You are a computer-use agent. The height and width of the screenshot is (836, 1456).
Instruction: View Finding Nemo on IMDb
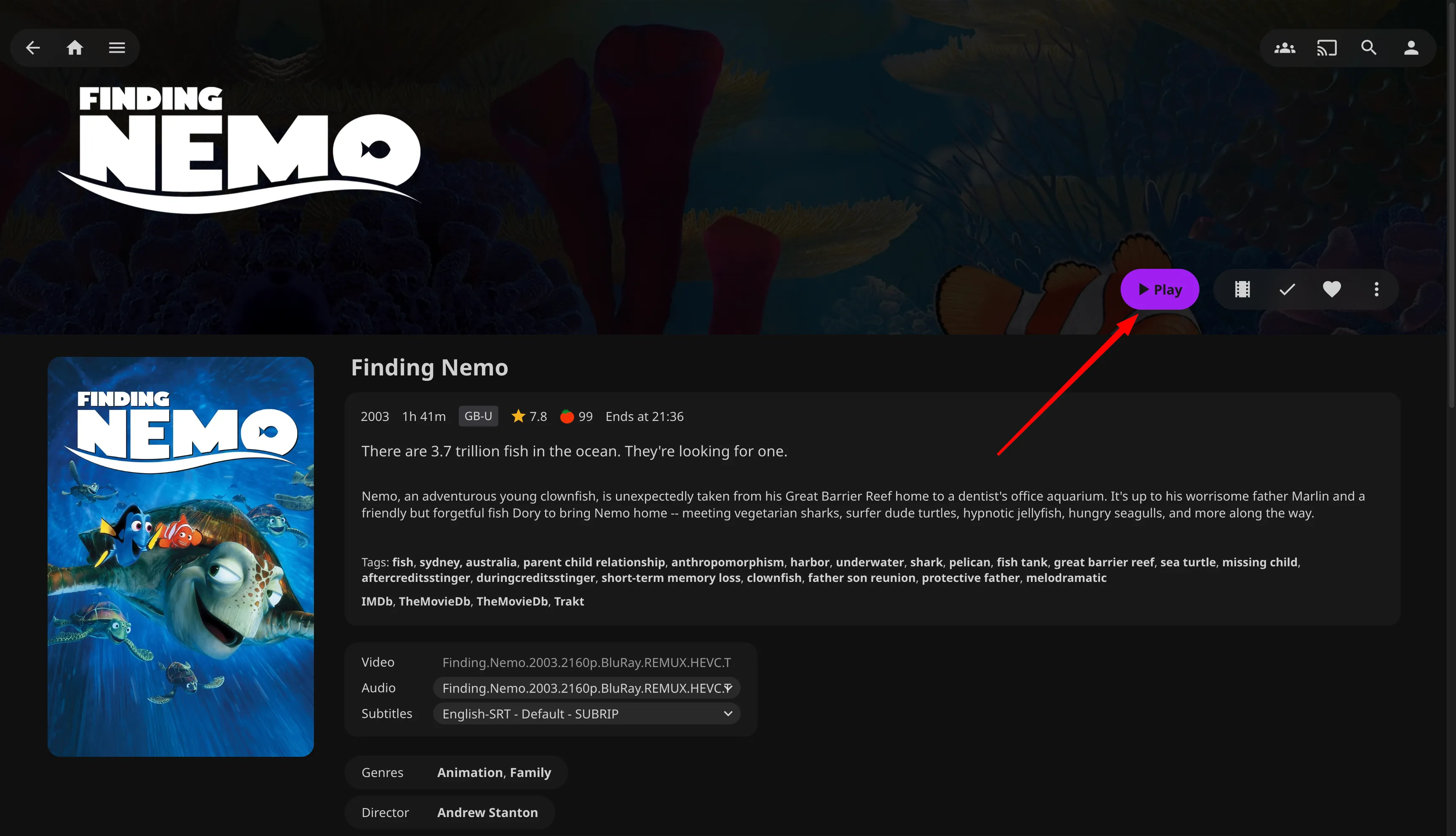coord(377,601)
